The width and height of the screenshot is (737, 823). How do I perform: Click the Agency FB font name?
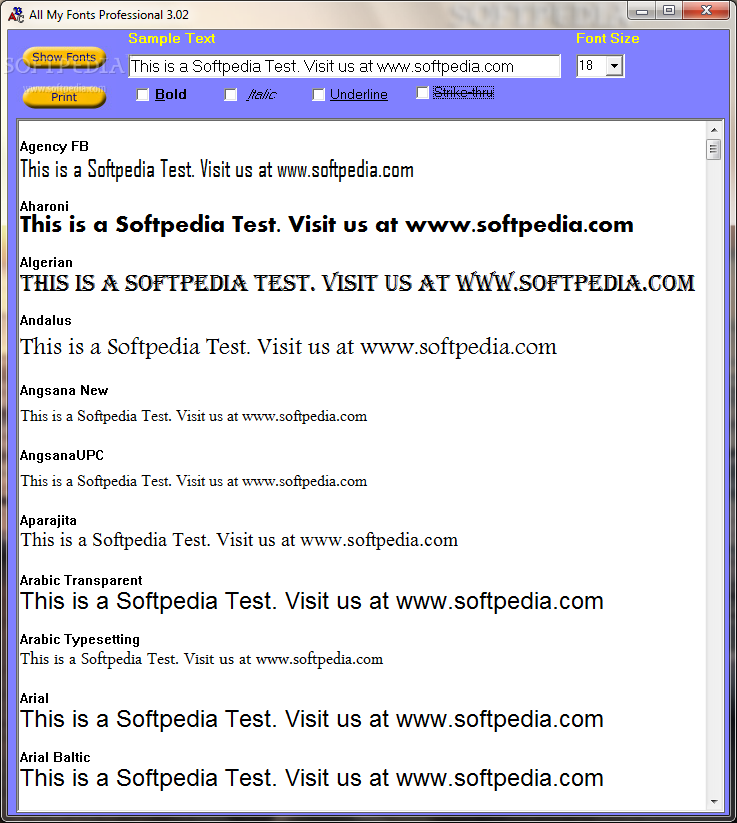click(x=54, y=146)
